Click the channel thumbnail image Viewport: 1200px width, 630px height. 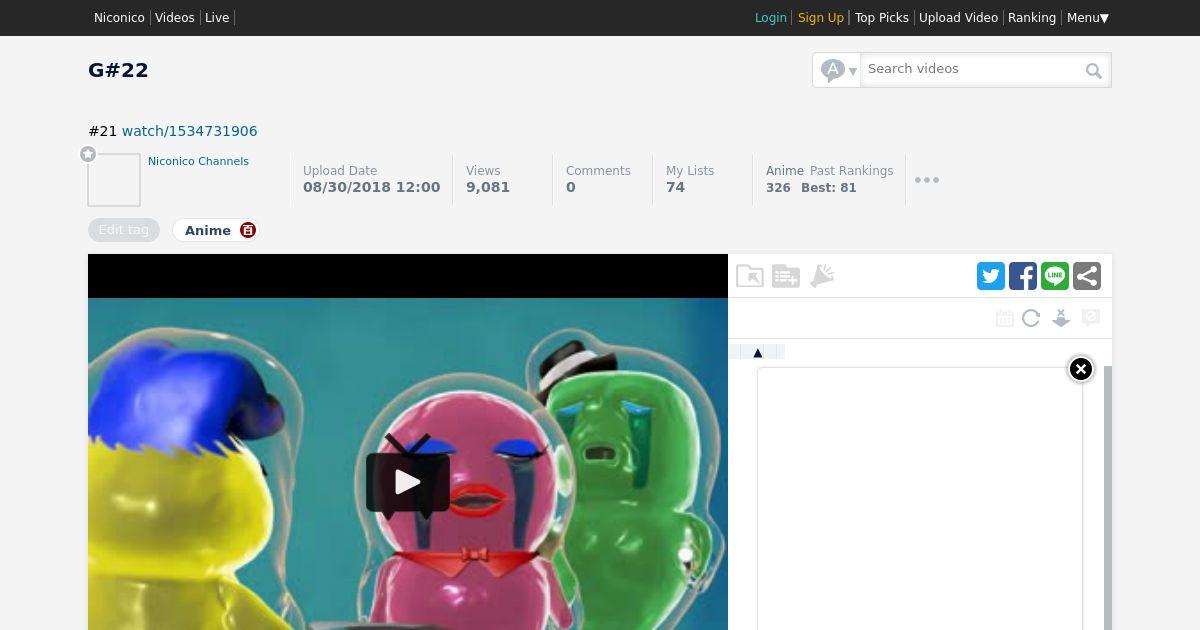coord(114,180)
